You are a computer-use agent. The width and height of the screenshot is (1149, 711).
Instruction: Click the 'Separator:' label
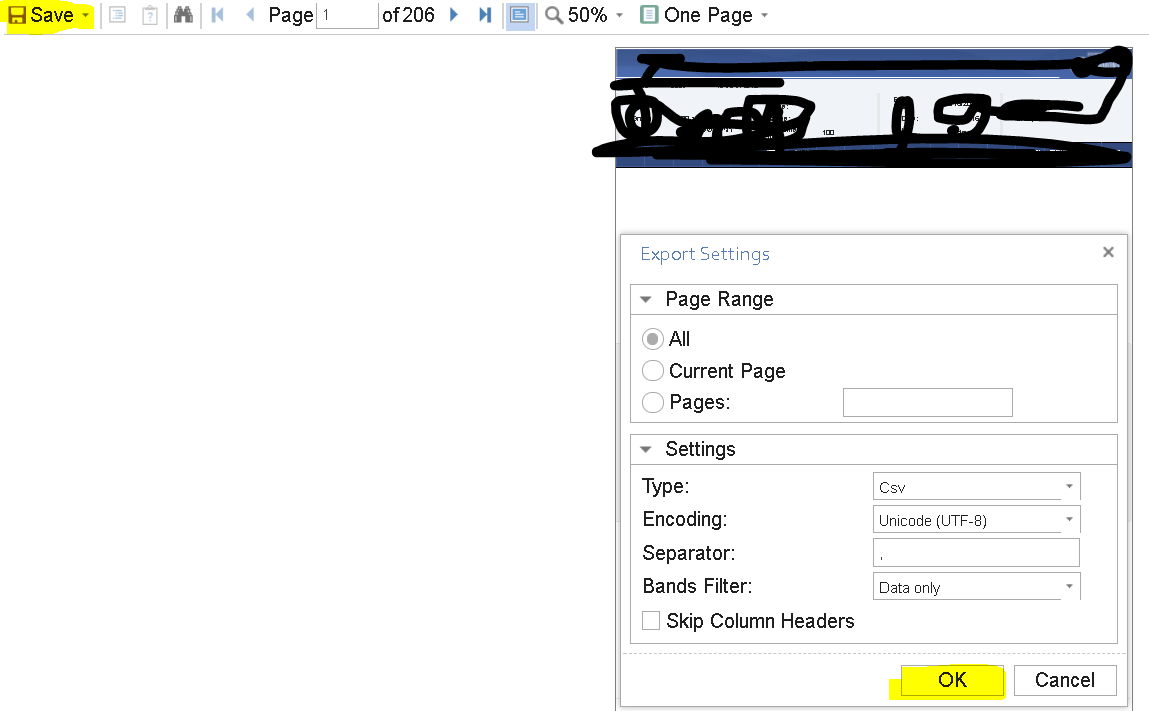click(688, 553)
